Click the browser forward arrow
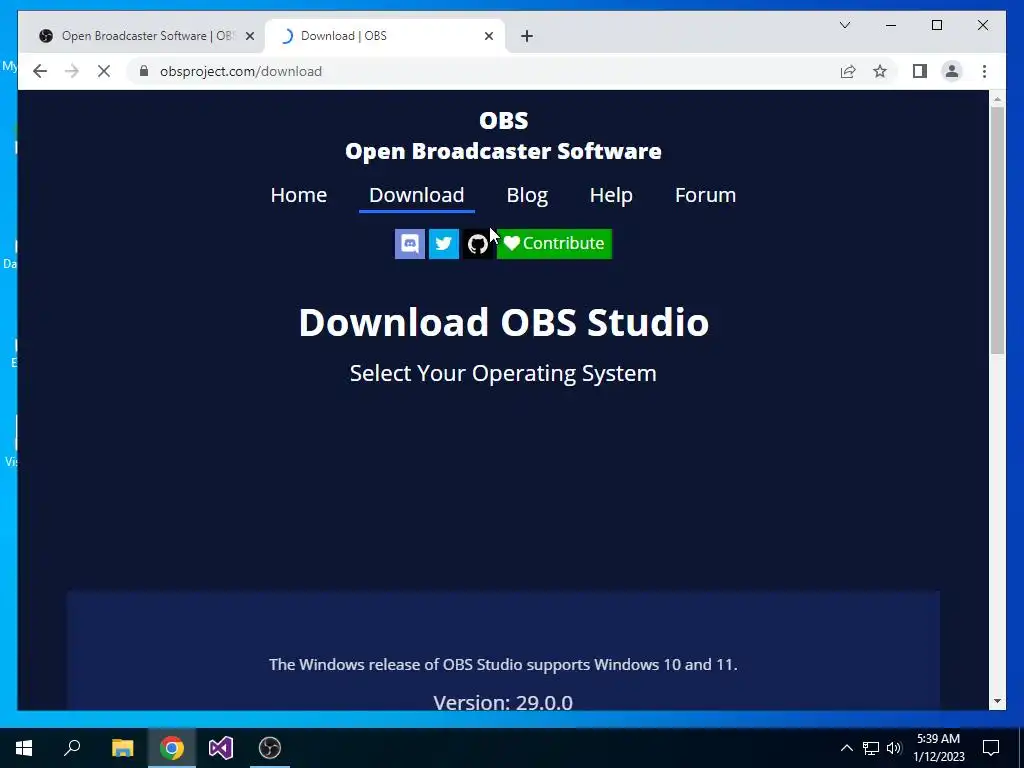This screenshot has width=1024, height=768. pyautogui.click(x=72, y=71)
